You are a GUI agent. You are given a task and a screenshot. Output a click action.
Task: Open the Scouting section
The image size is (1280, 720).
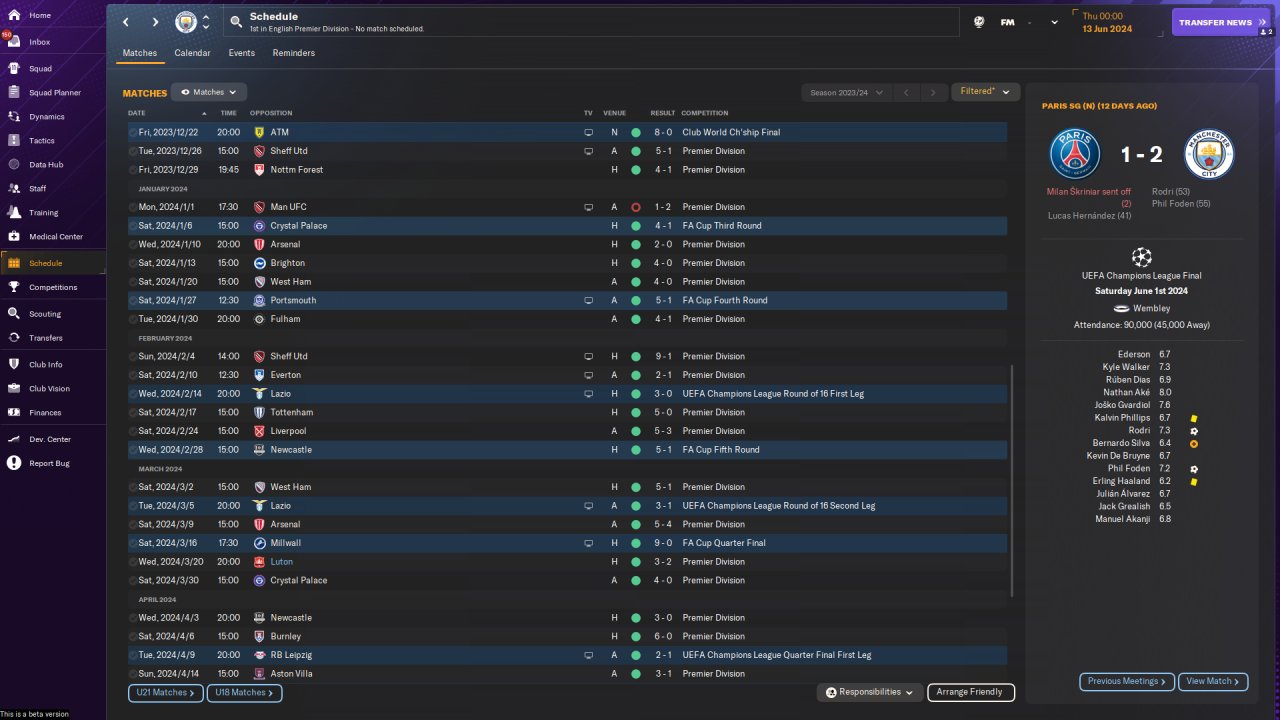coord(45,314)
